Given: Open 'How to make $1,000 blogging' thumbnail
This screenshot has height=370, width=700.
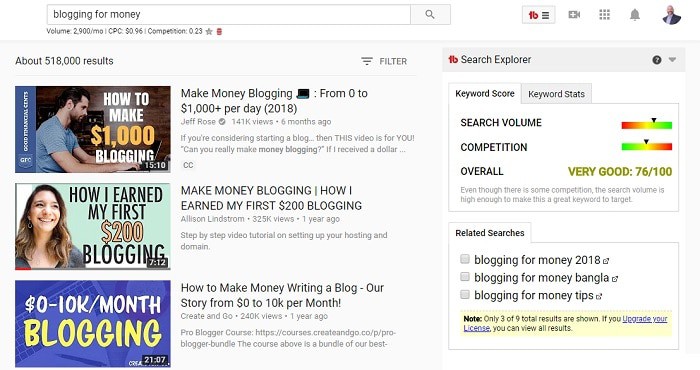Looking at the screenshot, I should pos(93,129).
